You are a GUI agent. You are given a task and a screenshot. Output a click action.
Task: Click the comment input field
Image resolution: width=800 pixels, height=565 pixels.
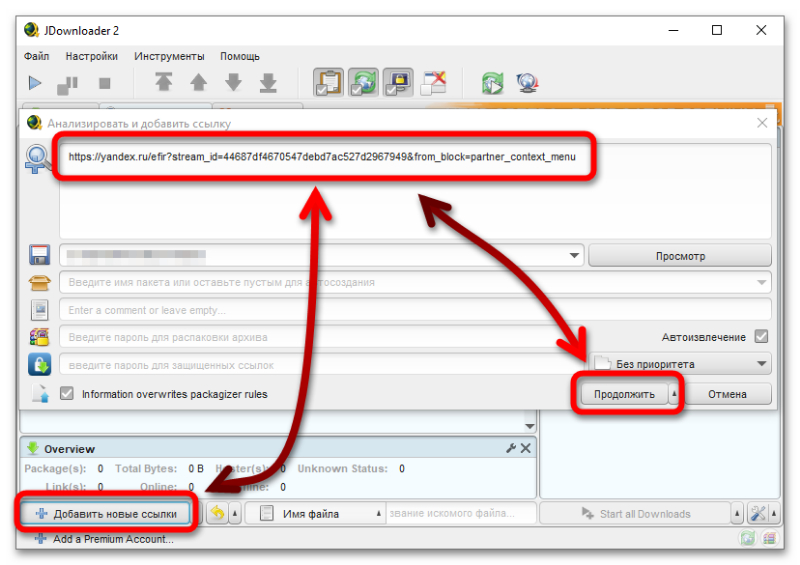tap(415, 310)
